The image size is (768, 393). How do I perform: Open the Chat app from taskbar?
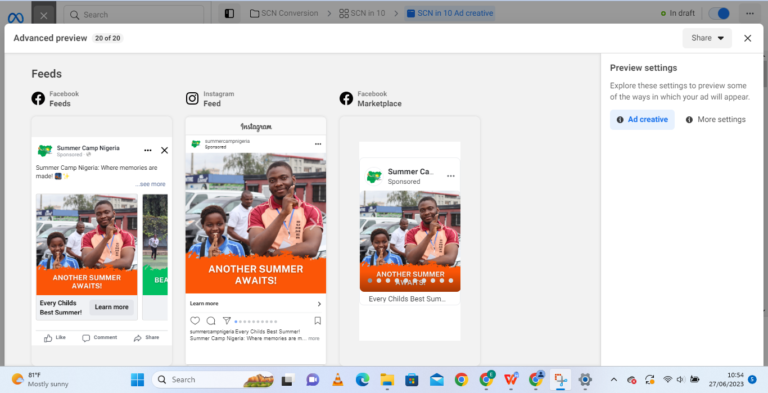[312, 380]
